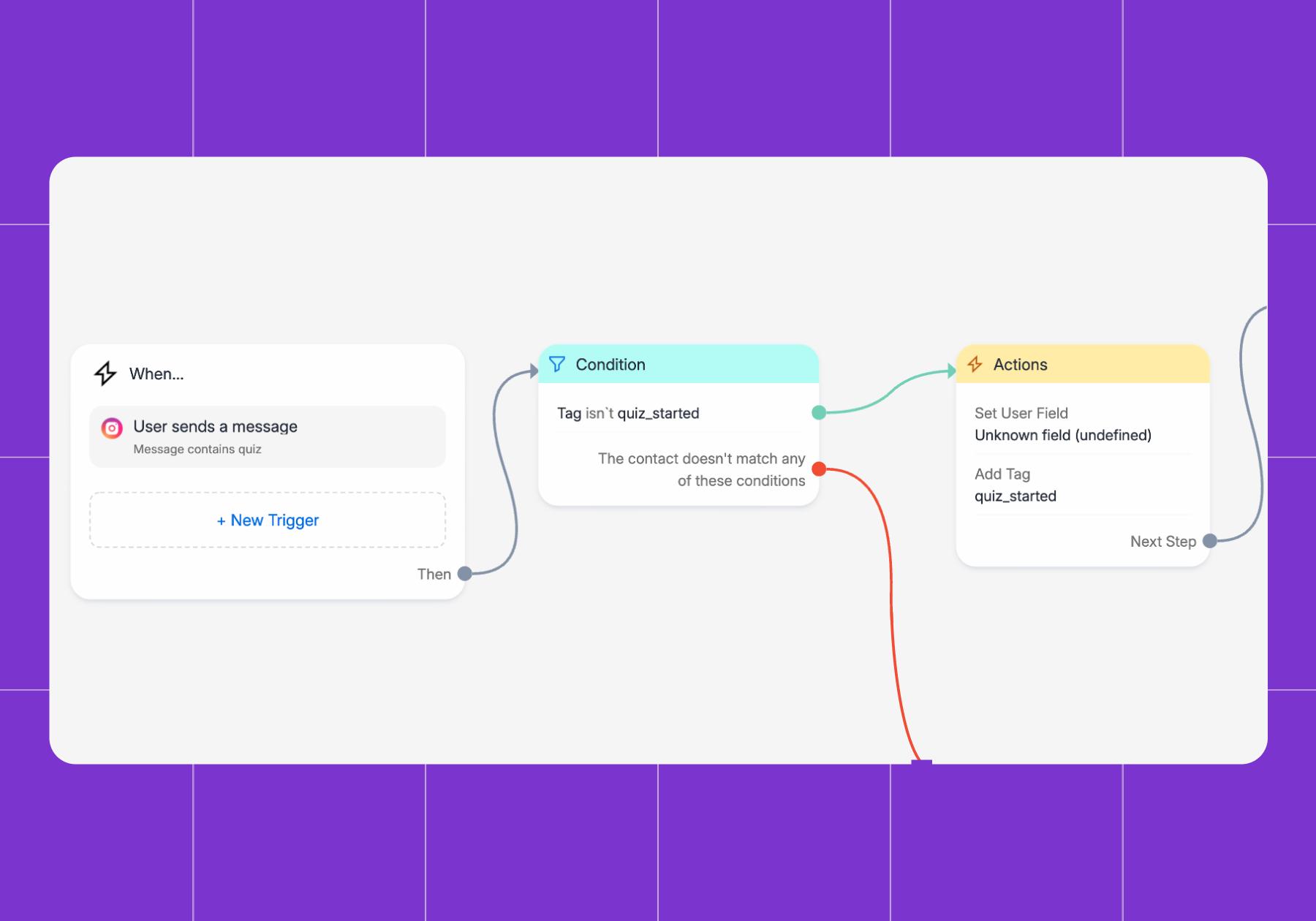Select the Actions node header

1083,364
